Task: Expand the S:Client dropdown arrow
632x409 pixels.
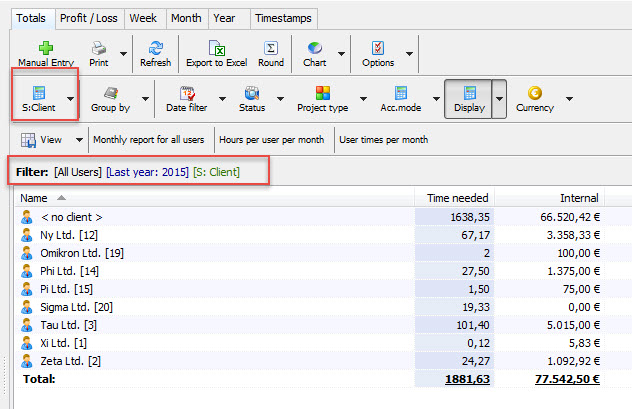Action: pyautogui.click(x=69, y=100)
